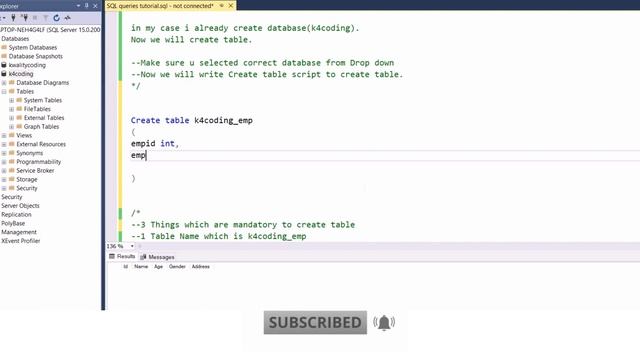Viewport: 640px width, 360px height.
Task: Click the Graph Tables folder icon
Action: tap(19, 127)
